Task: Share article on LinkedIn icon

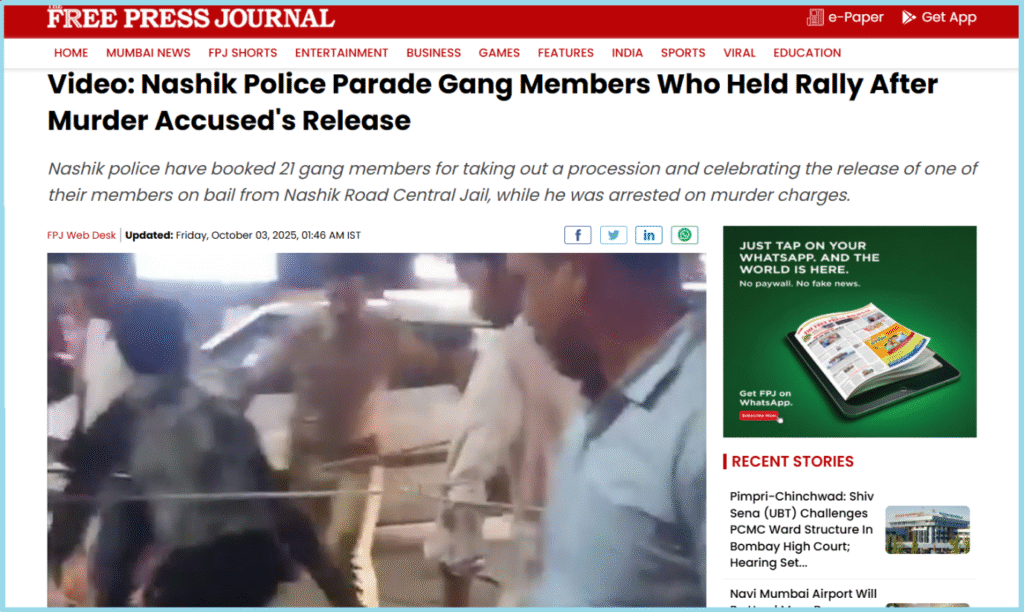Action: [648, 235]
